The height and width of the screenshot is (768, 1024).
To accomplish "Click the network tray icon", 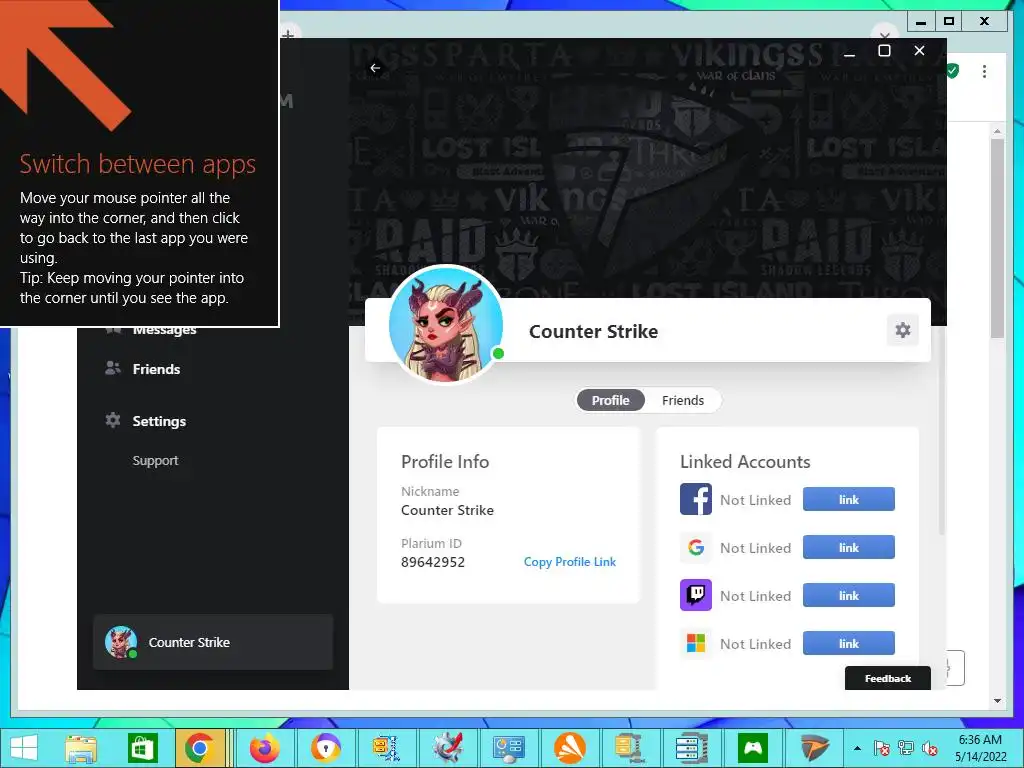I will click(906, 748).
